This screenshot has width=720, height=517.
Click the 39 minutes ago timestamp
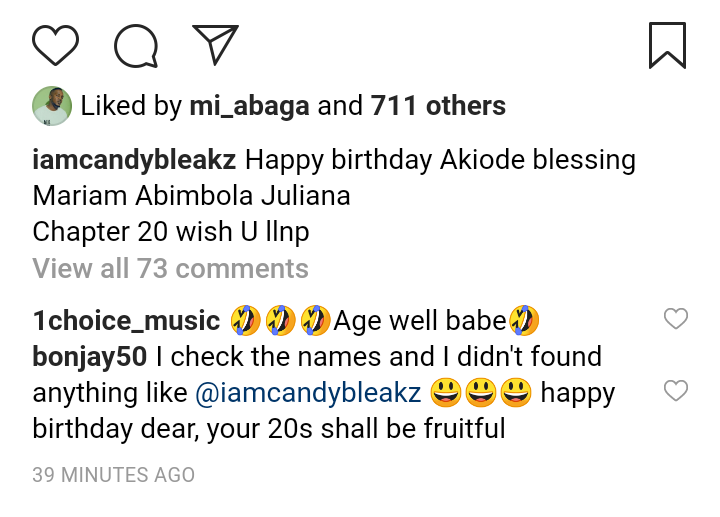(x=113, y=475)
